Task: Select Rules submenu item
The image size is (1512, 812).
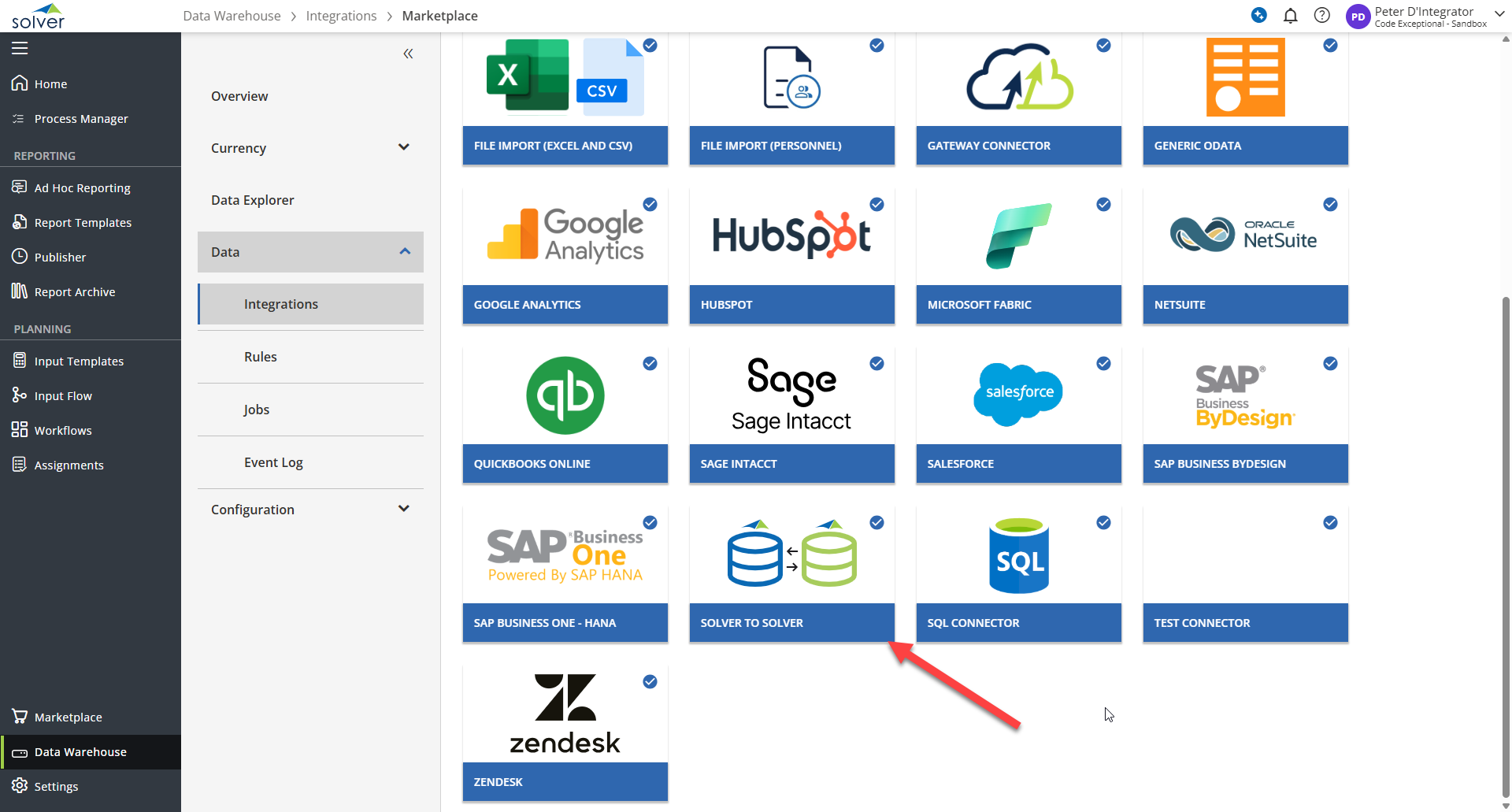Action: [x=310, y=357]
